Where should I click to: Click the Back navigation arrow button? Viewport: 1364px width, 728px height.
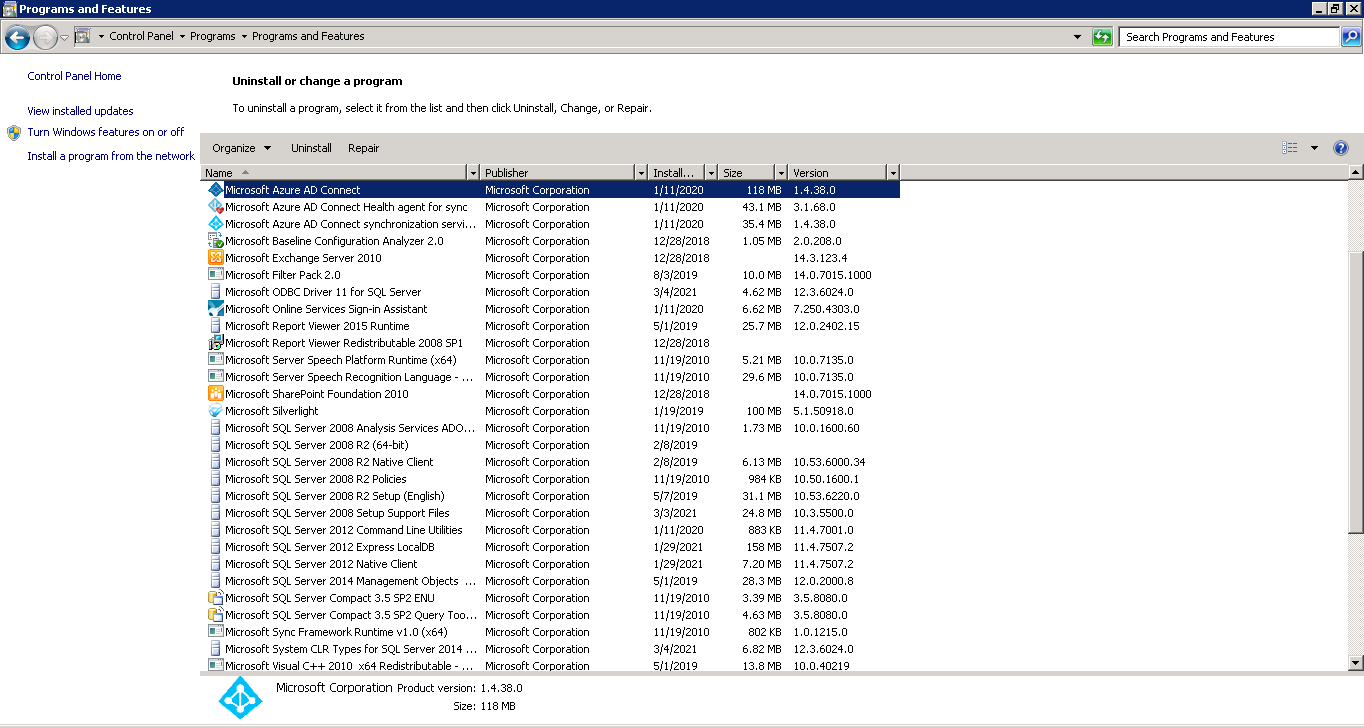click(x=17, y=38)
